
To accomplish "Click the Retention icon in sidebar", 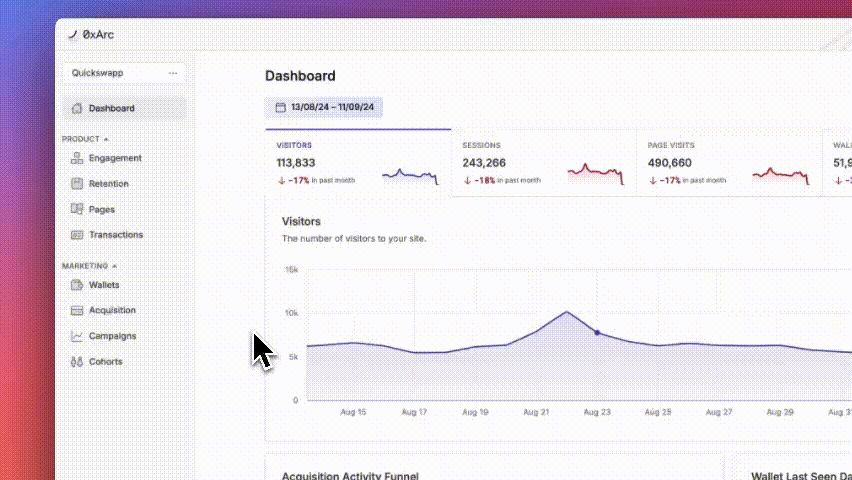I will click(77, 184).
